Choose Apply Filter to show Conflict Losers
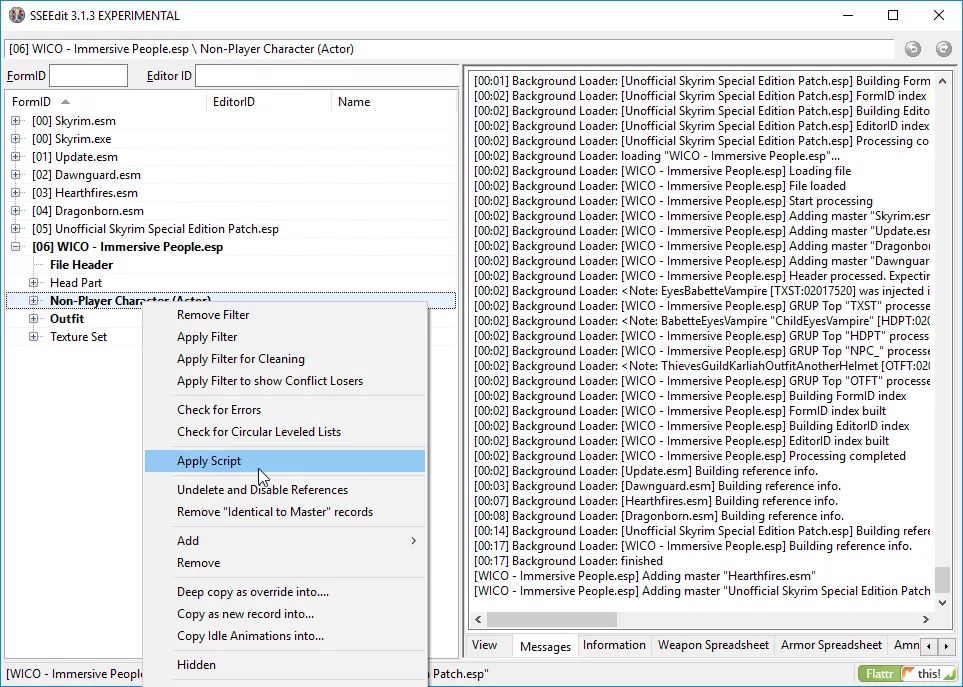The height and width of the screenshot is (687, 963). click(285, 381)
